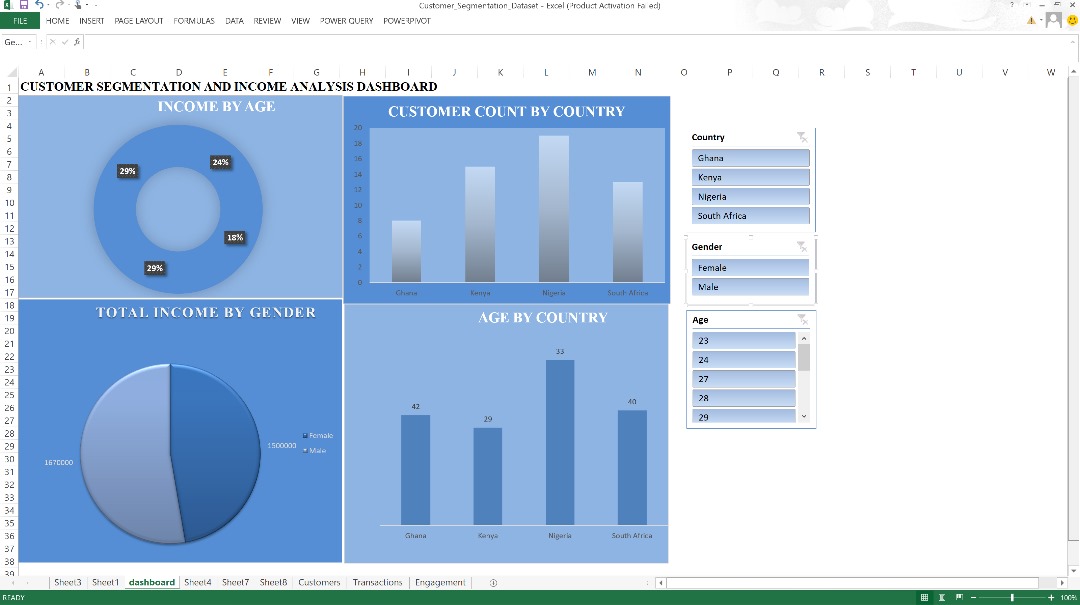Viewport: 1080px width, 605px height.
Task: Select row 10 header
Action: pos(10,203)
